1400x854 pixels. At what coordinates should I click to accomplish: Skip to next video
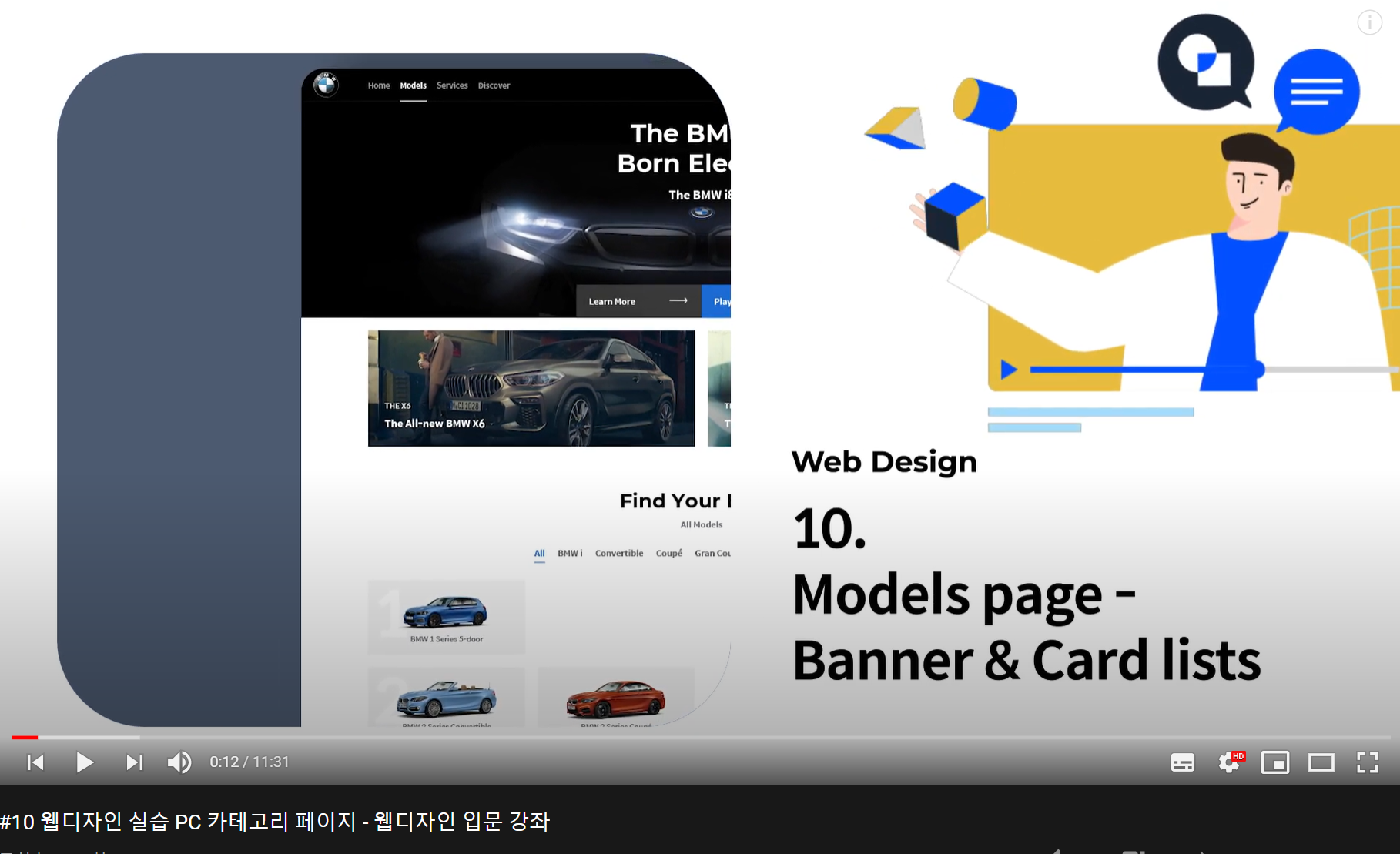tap(134, 762)
